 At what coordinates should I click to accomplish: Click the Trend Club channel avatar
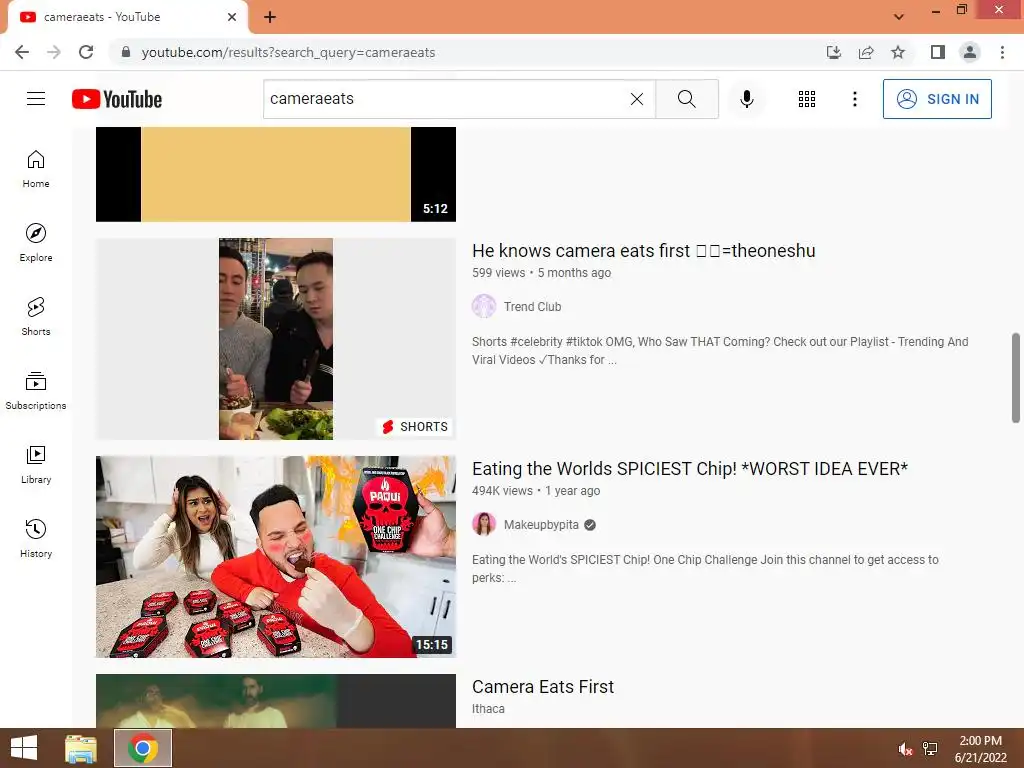pyautogui.click(x=484, y=306)
